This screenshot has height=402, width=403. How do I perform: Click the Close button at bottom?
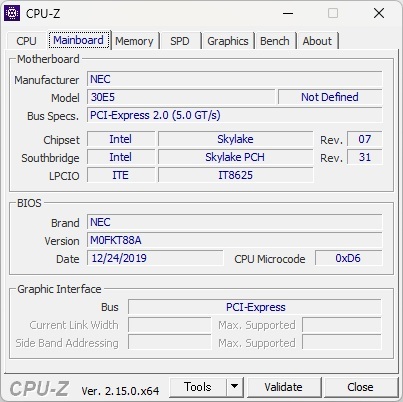click(x=360, y=387)
